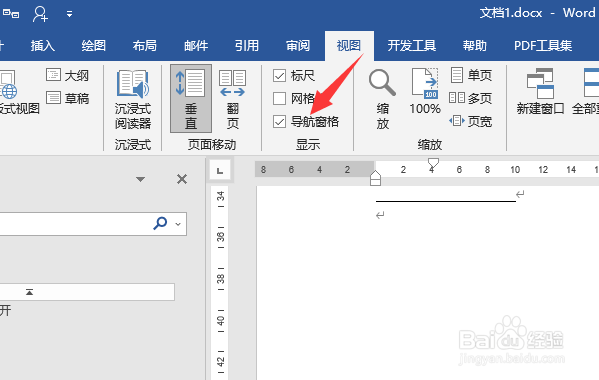Click the tab stop selector box

(220, 170)
